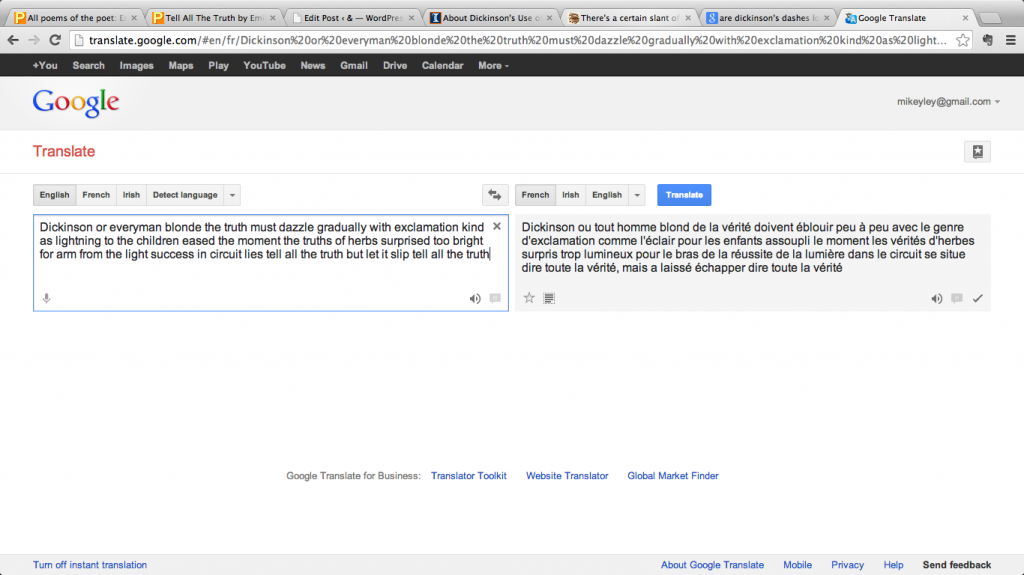This screenshot has height=575, width=1024.
Task: Open the Help footer link
Action: pos(893,565)
